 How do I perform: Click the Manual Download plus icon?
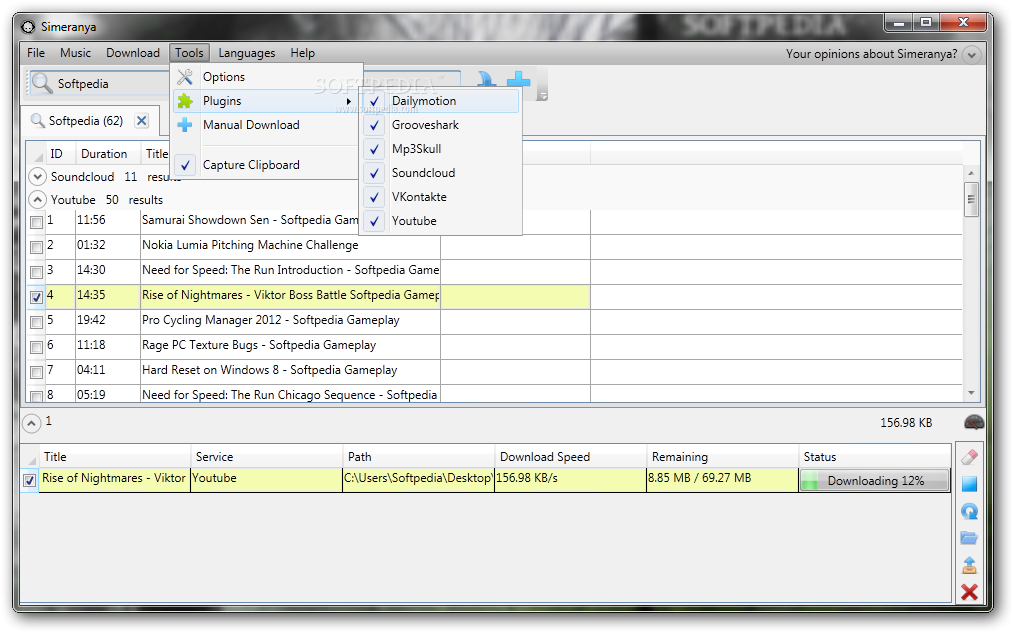pos(185,125)
